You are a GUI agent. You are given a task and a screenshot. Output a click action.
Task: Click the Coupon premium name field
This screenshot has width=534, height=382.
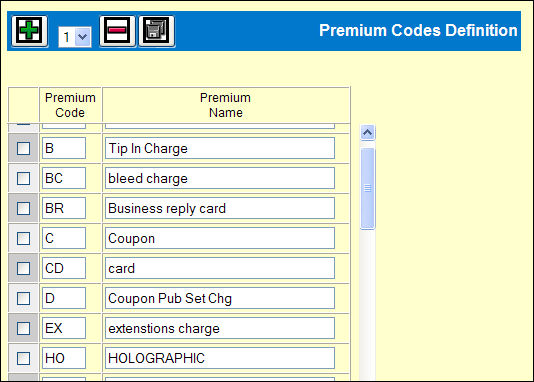220,238
